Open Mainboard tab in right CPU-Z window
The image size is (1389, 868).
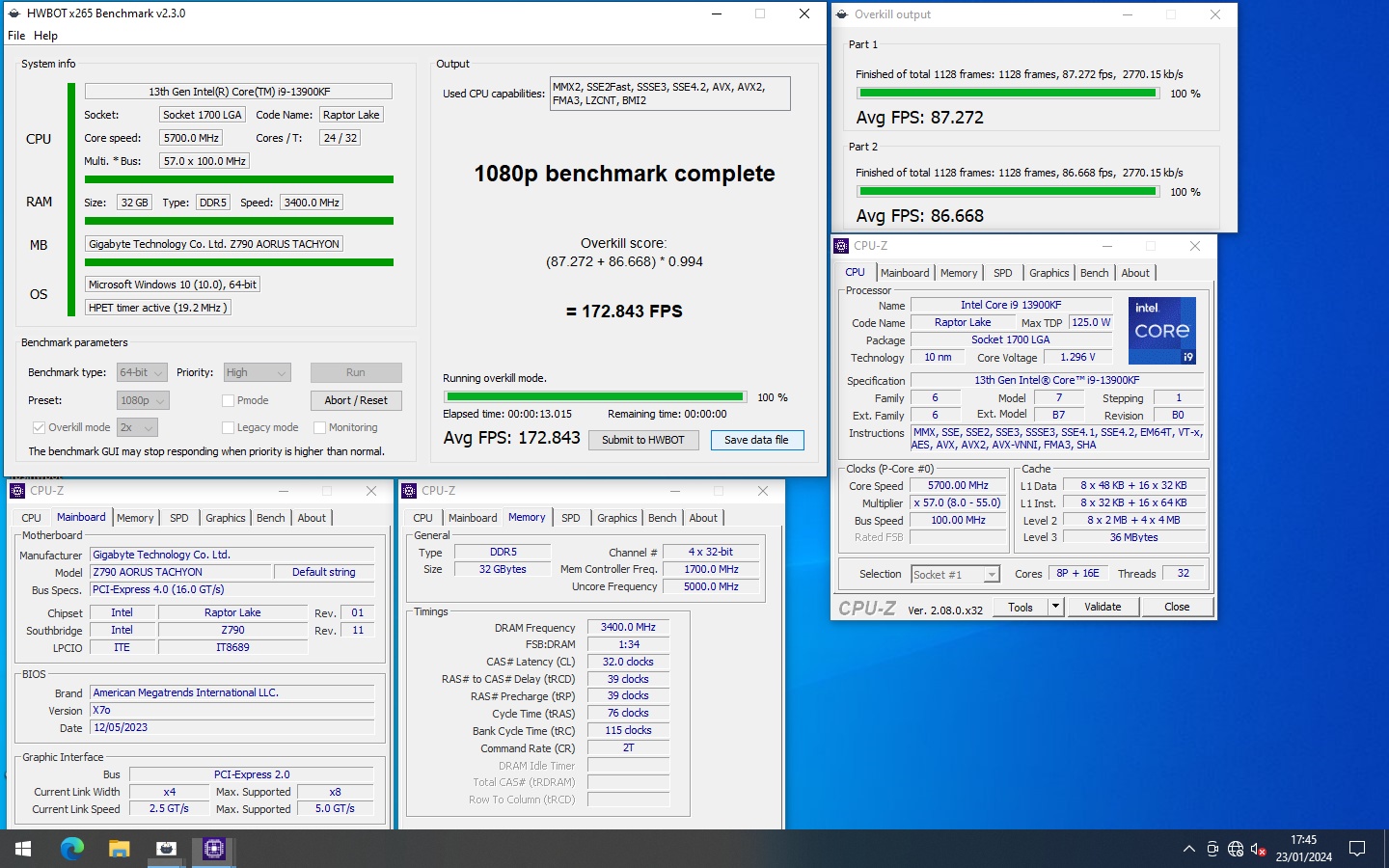coord(905,273)
